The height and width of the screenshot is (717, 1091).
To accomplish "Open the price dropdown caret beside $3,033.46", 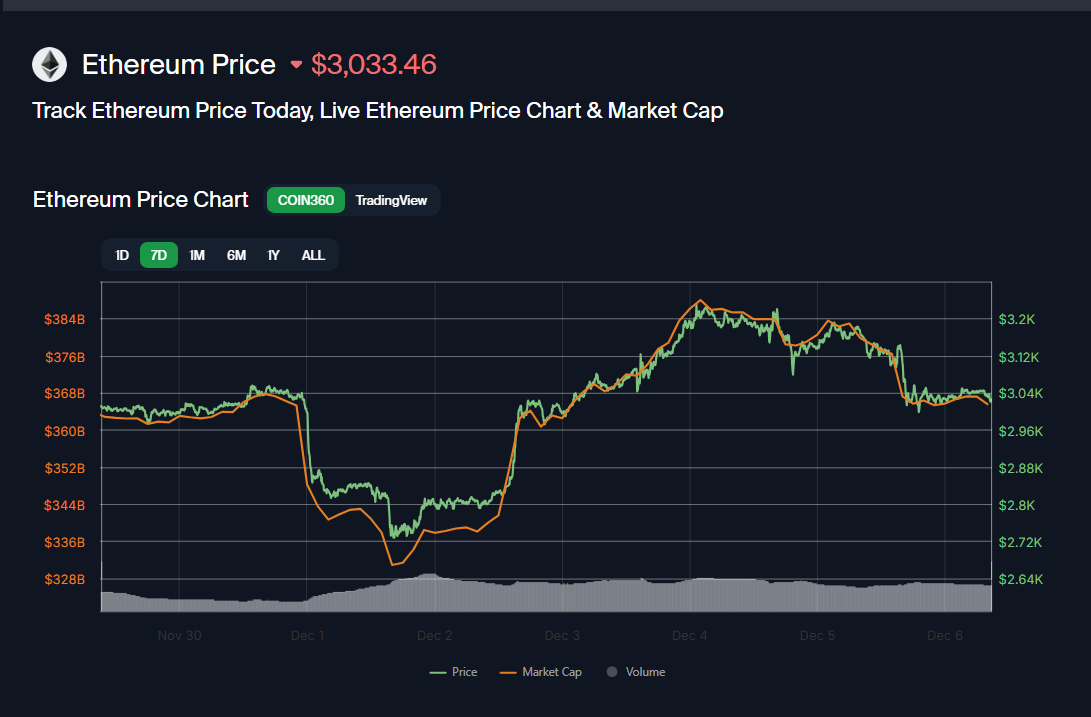I will 295,64.
